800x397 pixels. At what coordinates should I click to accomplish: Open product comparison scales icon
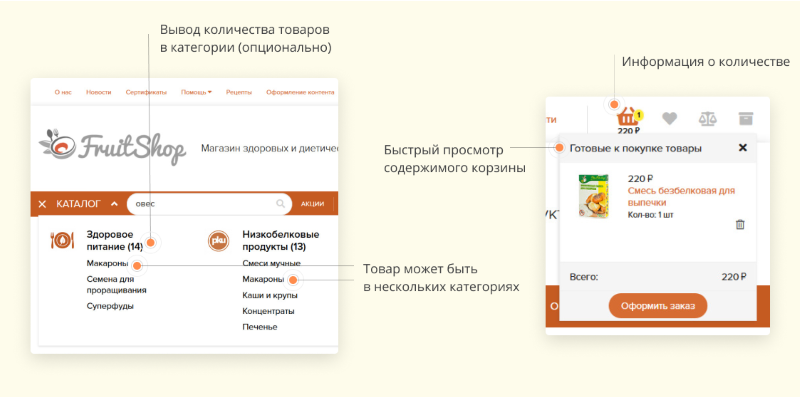(707, 119)
